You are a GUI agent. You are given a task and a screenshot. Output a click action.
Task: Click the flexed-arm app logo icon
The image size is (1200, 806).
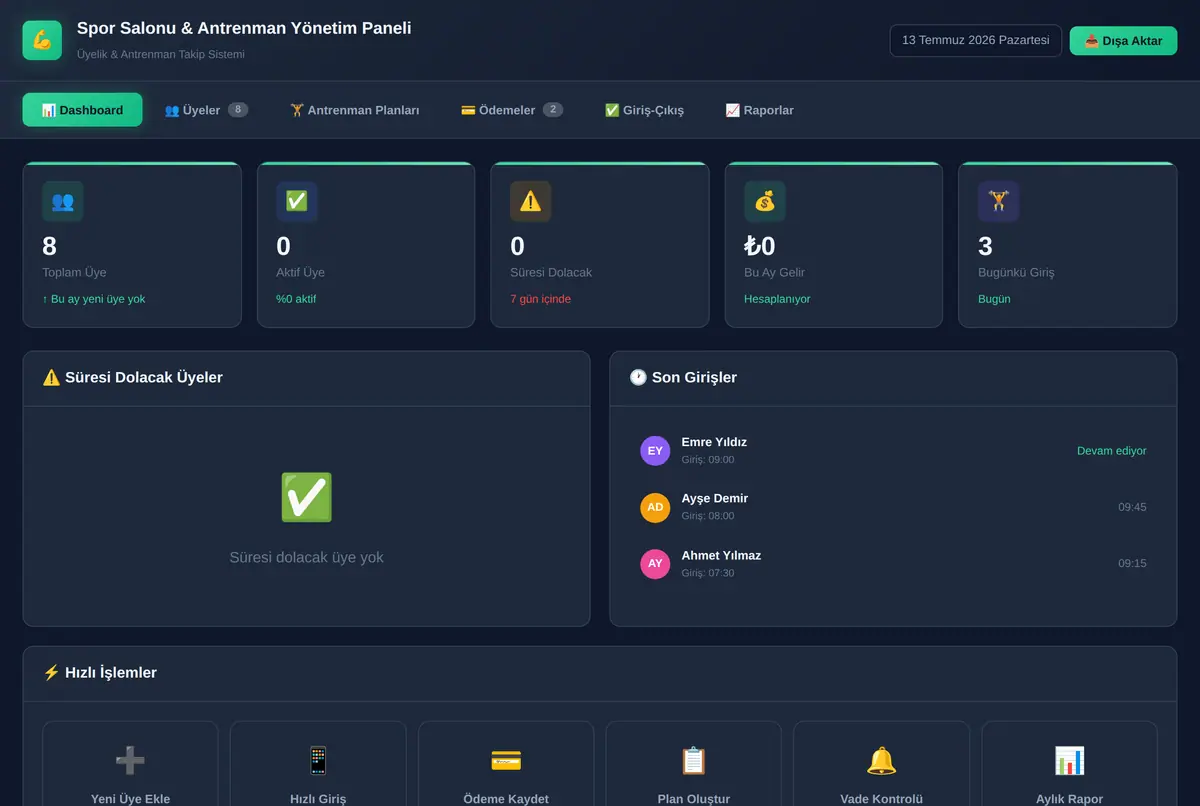42,41
